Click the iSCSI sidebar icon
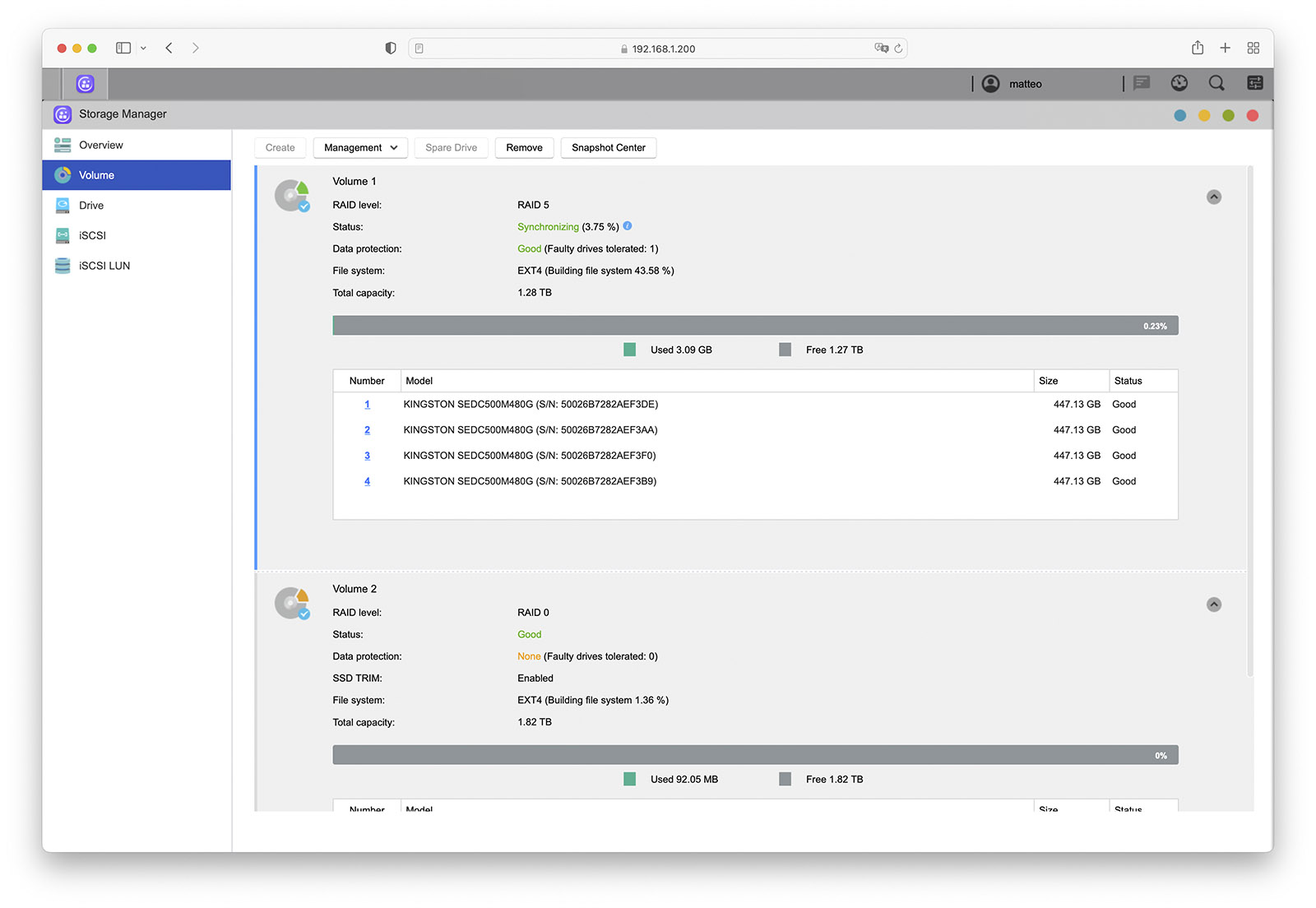1316x908 pixels. coord(63,236)
